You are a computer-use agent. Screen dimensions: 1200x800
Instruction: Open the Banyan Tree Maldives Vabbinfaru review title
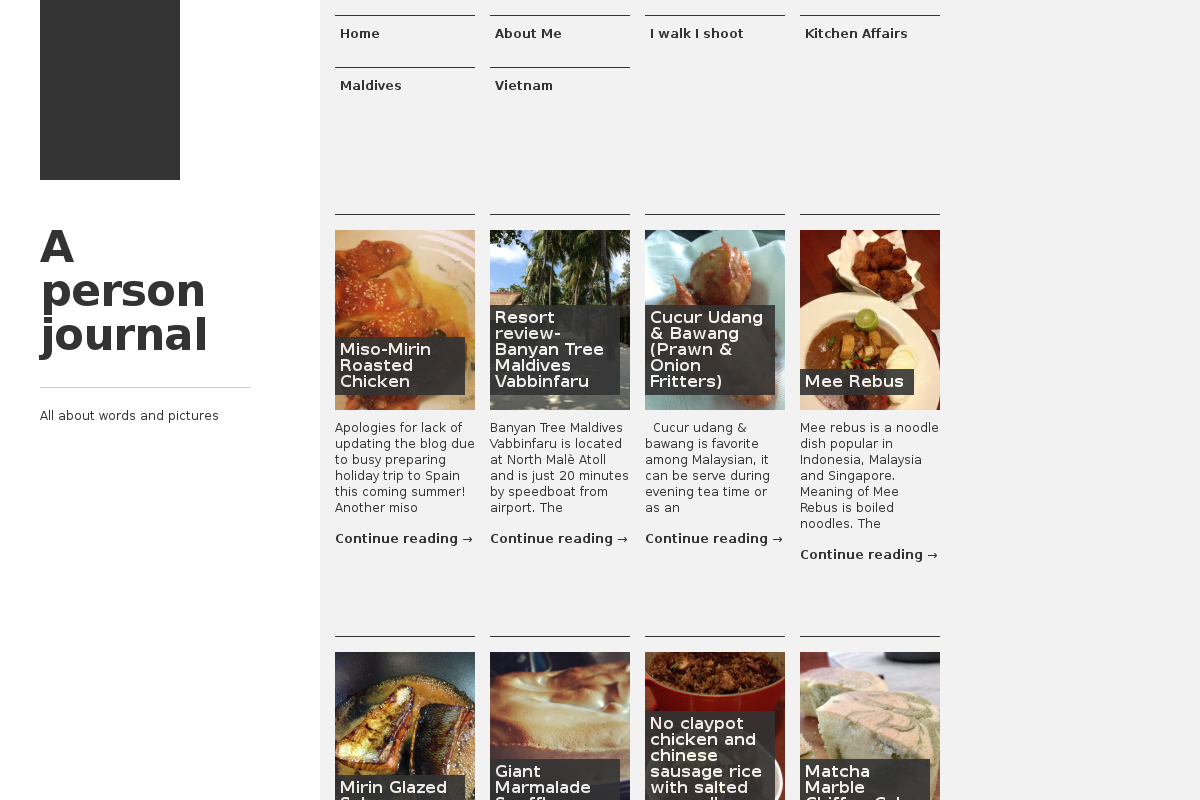pos(549,350)
